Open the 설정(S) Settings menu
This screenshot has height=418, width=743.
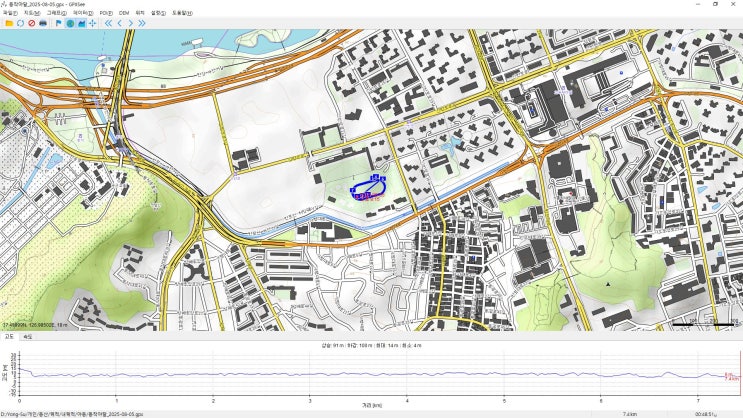[158, 13]
